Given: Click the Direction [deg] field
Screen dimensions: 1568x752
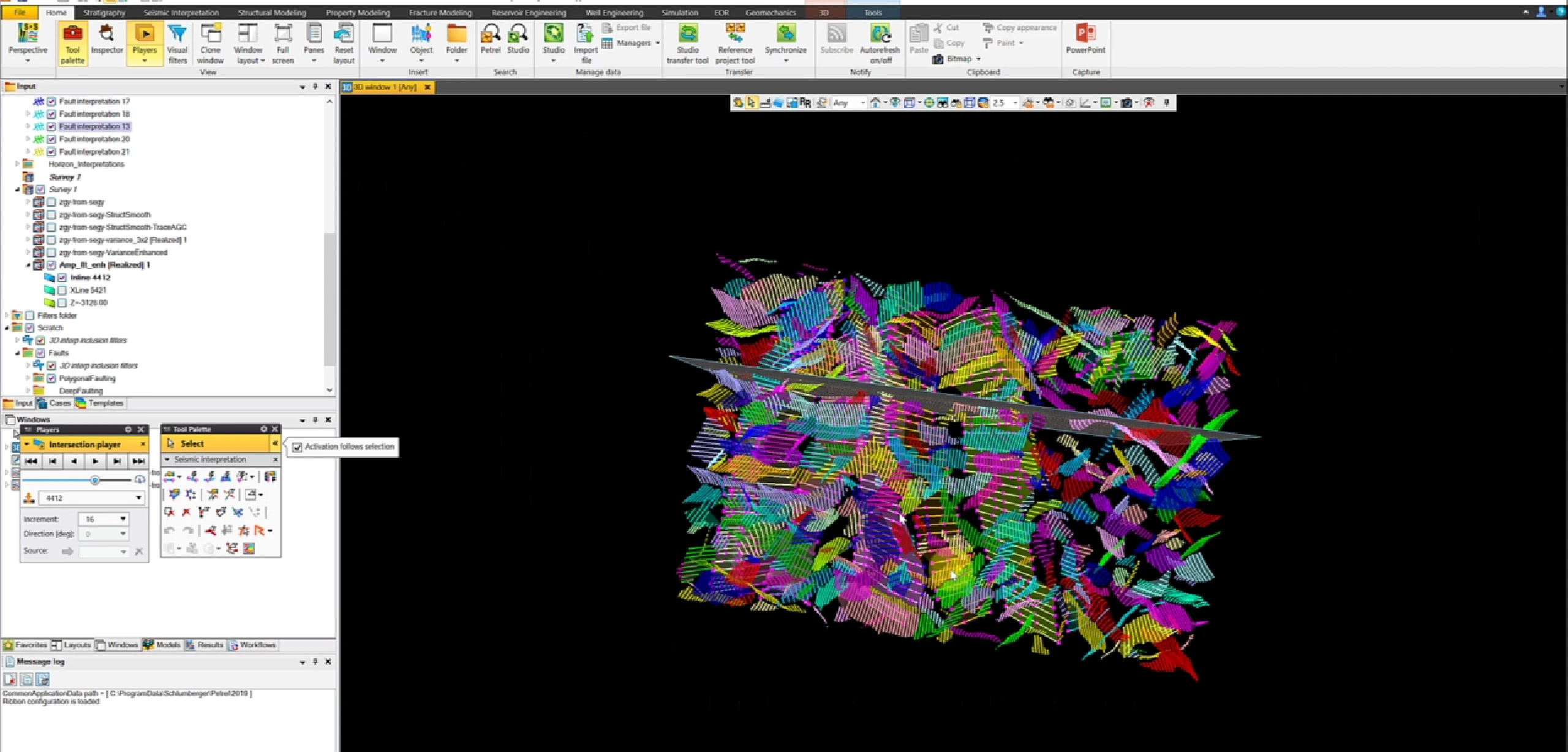Looking at the screenshot, I should (x=104, y=534).
